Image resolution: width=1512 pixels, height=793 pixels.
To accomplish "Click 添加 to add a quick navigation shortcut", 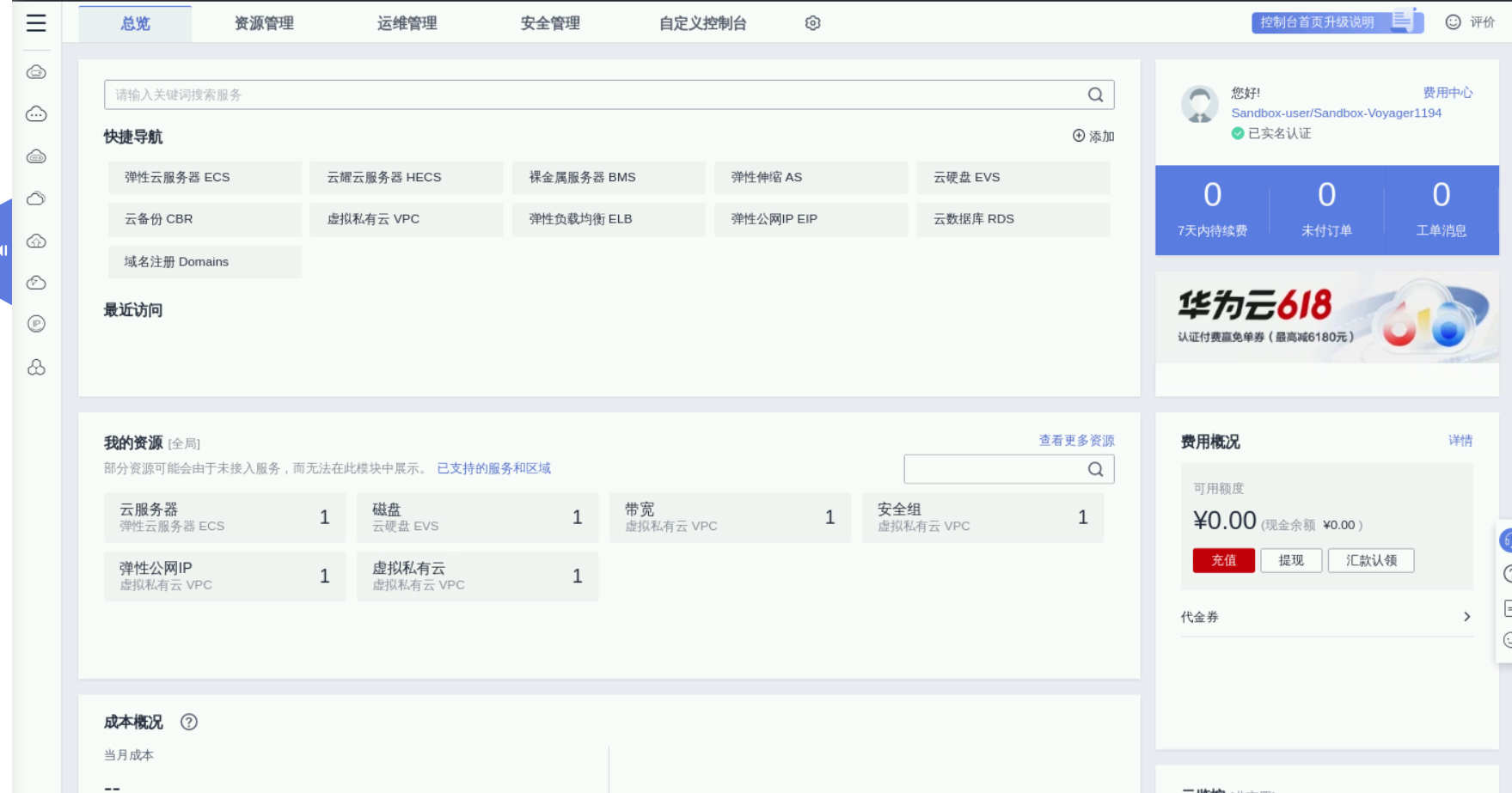I will pyautogui.click(x=1093, y=136).
